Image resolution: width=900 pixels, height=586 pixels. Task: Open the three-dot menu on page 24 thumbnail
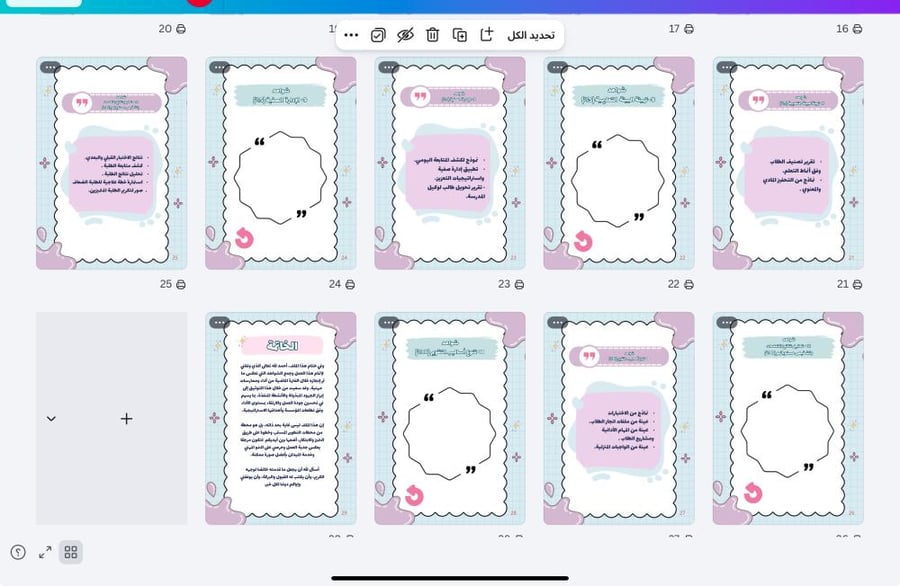(x=219, y=67)
